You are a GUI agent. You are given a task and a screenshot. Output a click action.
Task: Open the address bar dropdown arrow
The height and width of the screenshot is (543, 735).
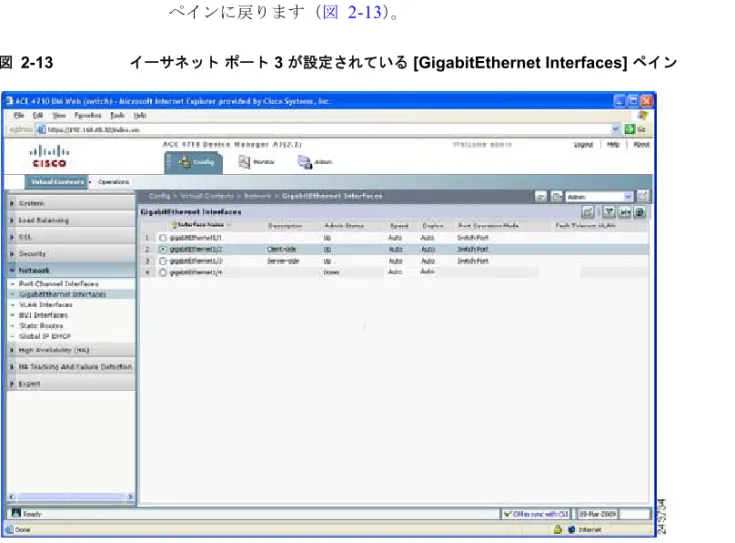615,129
